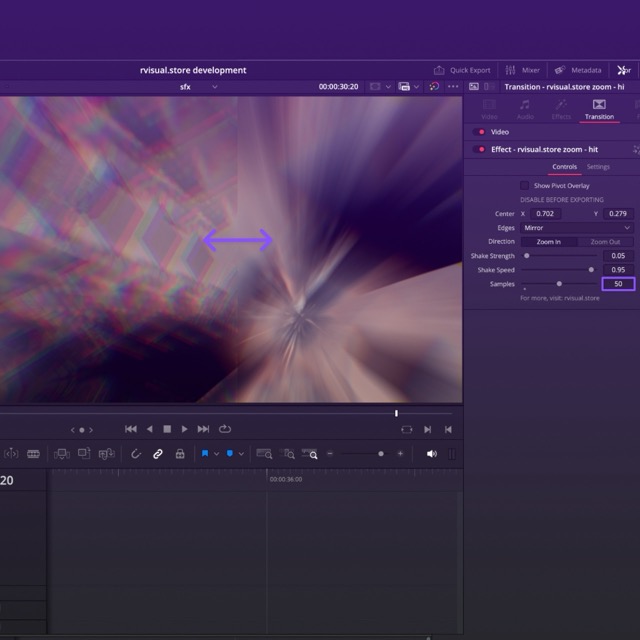Click the Shake Speed slider handle
The image size is (640, 640).
click(591, 270)
